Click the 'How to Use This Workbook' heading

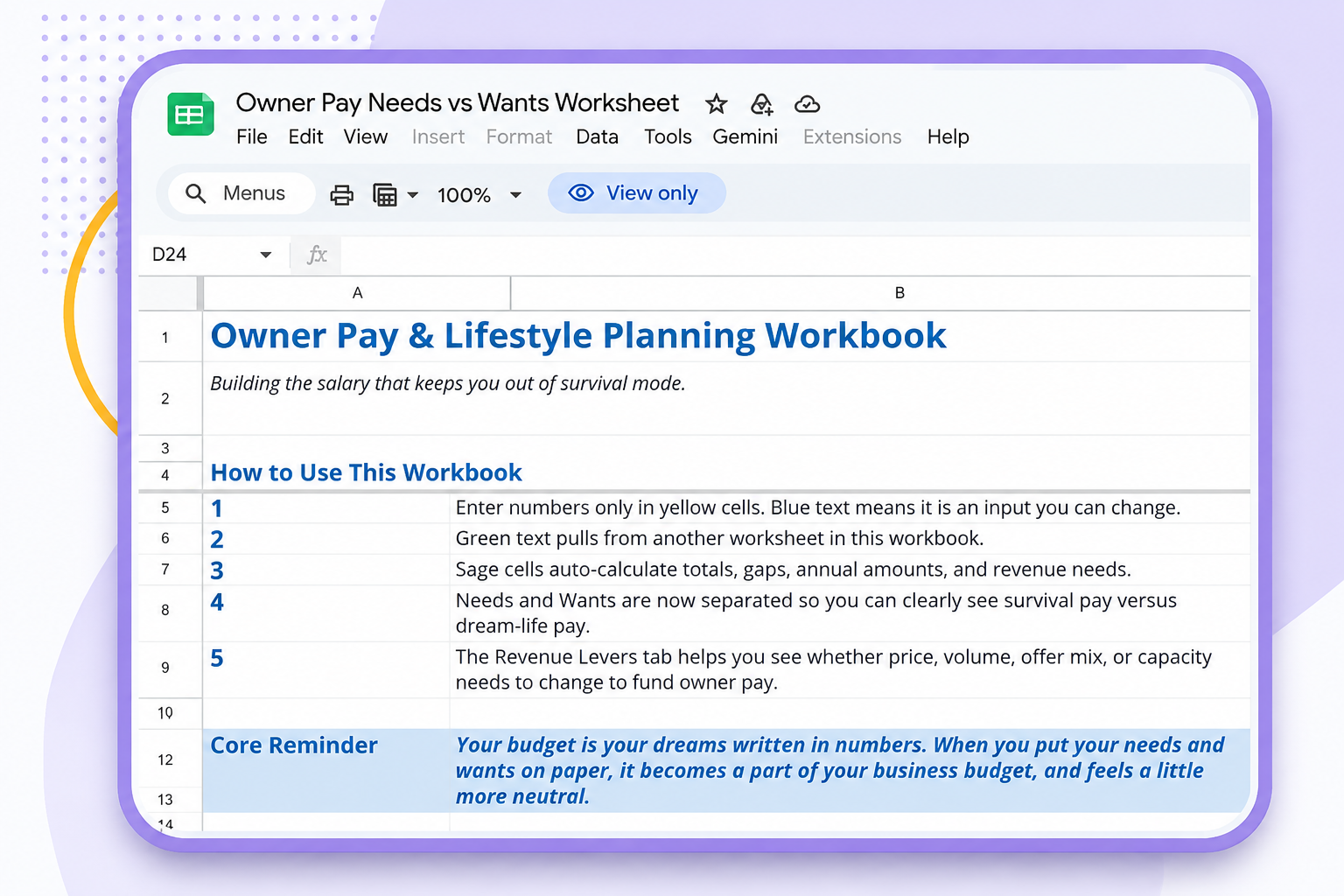[x=366, y=472]
